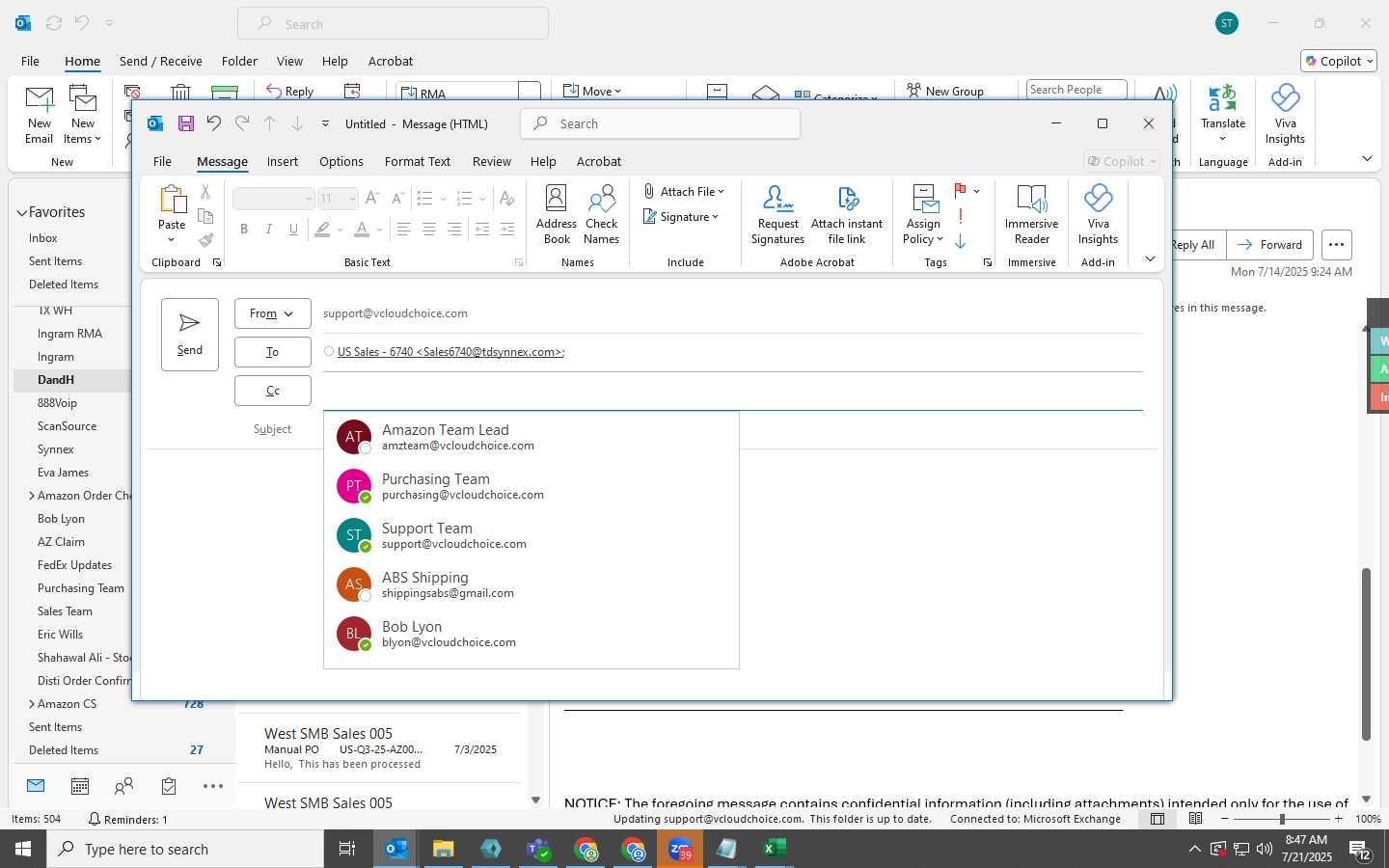Toggle Bold formatting
Viewport: 1389px width, 868px height.
244,230
